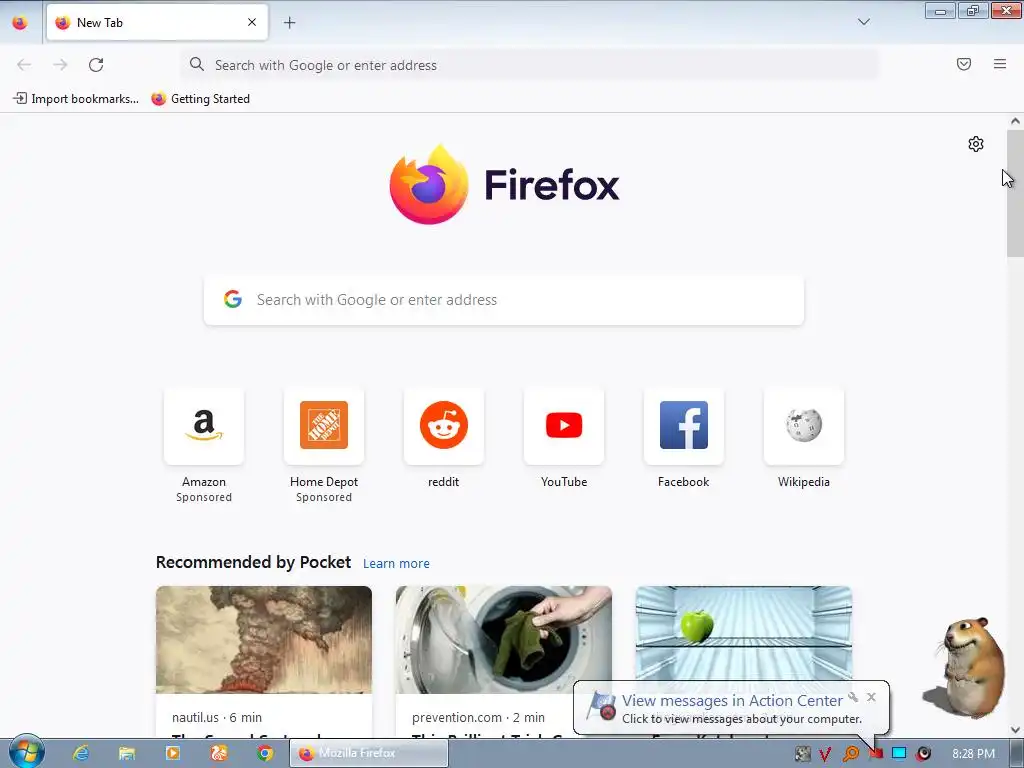
Task: Click the orange UC browser taskbar icon
Action: click(x=219, y=753)
